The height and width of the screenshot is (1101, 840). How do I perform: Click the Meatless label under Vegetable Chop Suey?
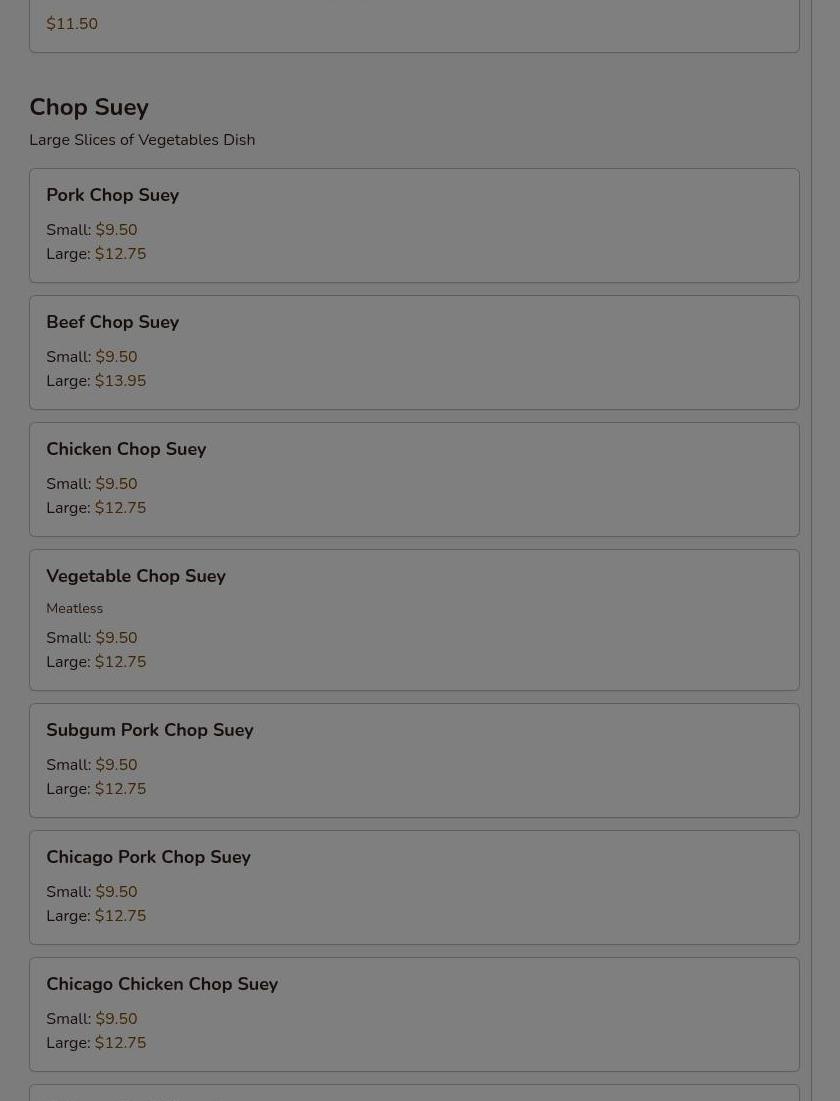[x=74, y=608]
